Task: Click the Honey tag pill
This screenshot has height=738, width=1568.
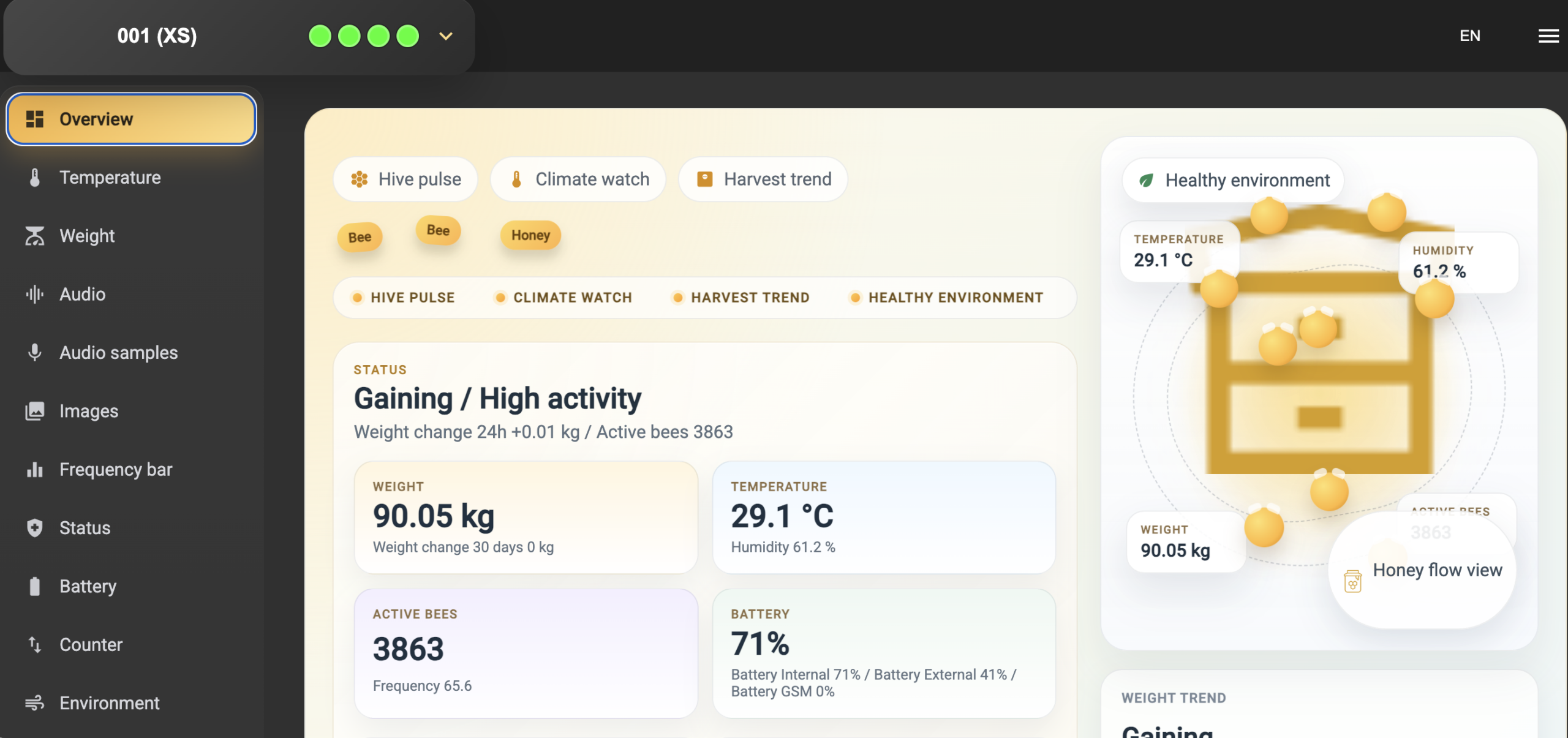Action: (530, 235)
